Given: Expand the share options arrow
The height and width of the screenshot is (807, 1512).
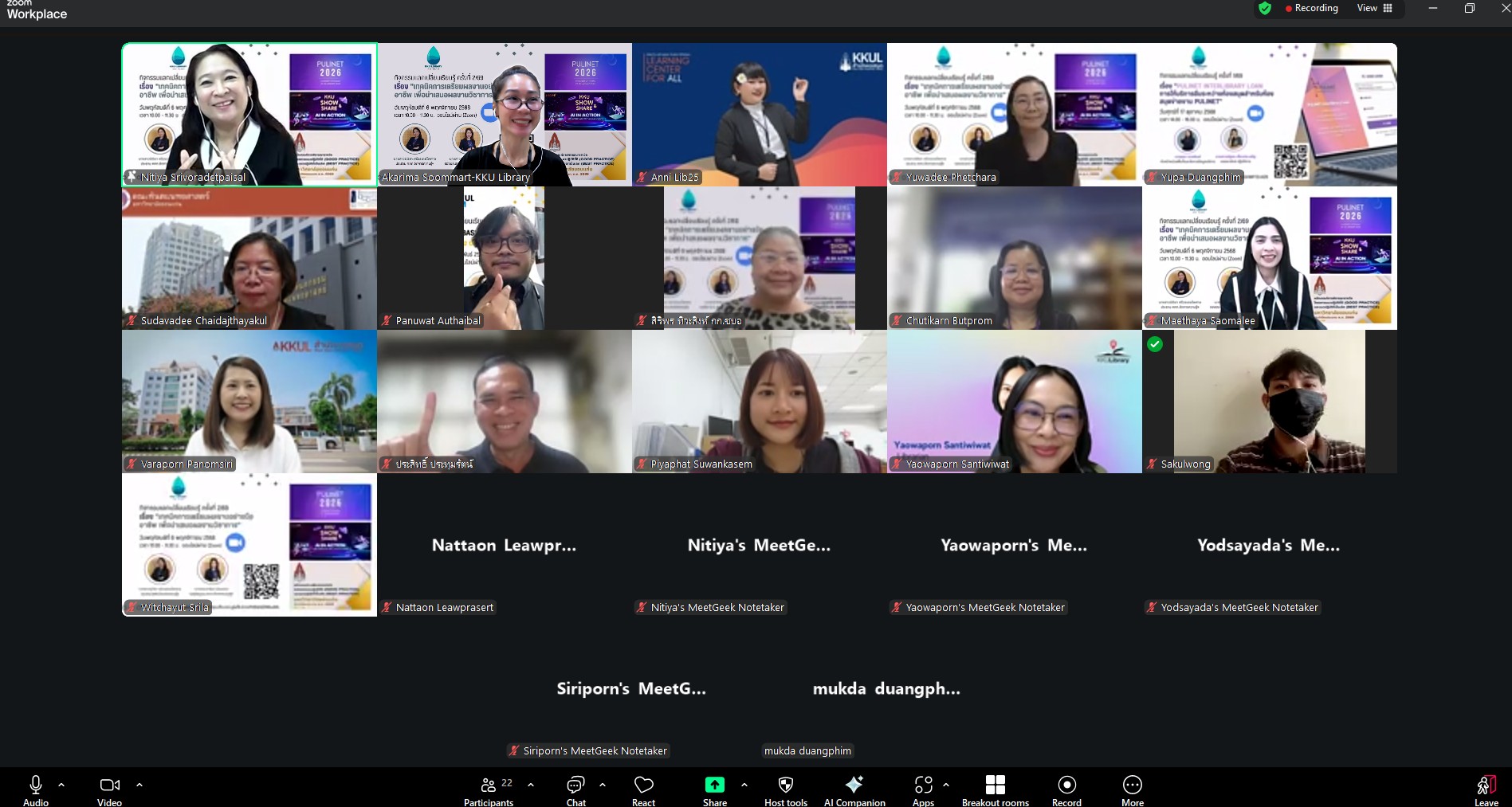Looking at the screenshot, I should (x=744, y=785).
